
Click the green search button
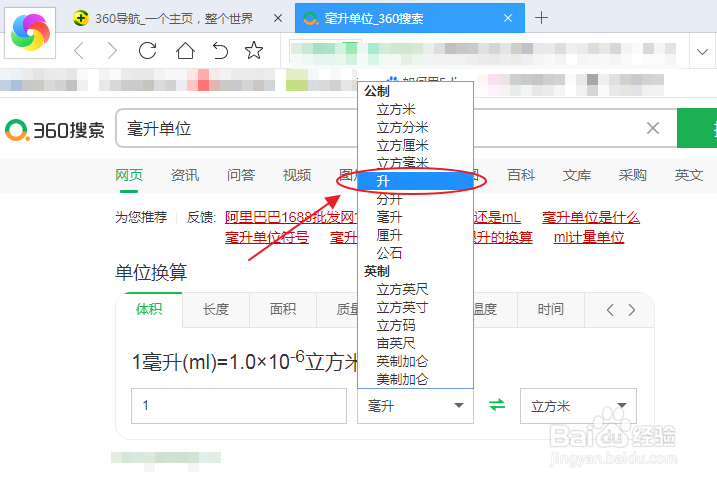pos(697,128)
